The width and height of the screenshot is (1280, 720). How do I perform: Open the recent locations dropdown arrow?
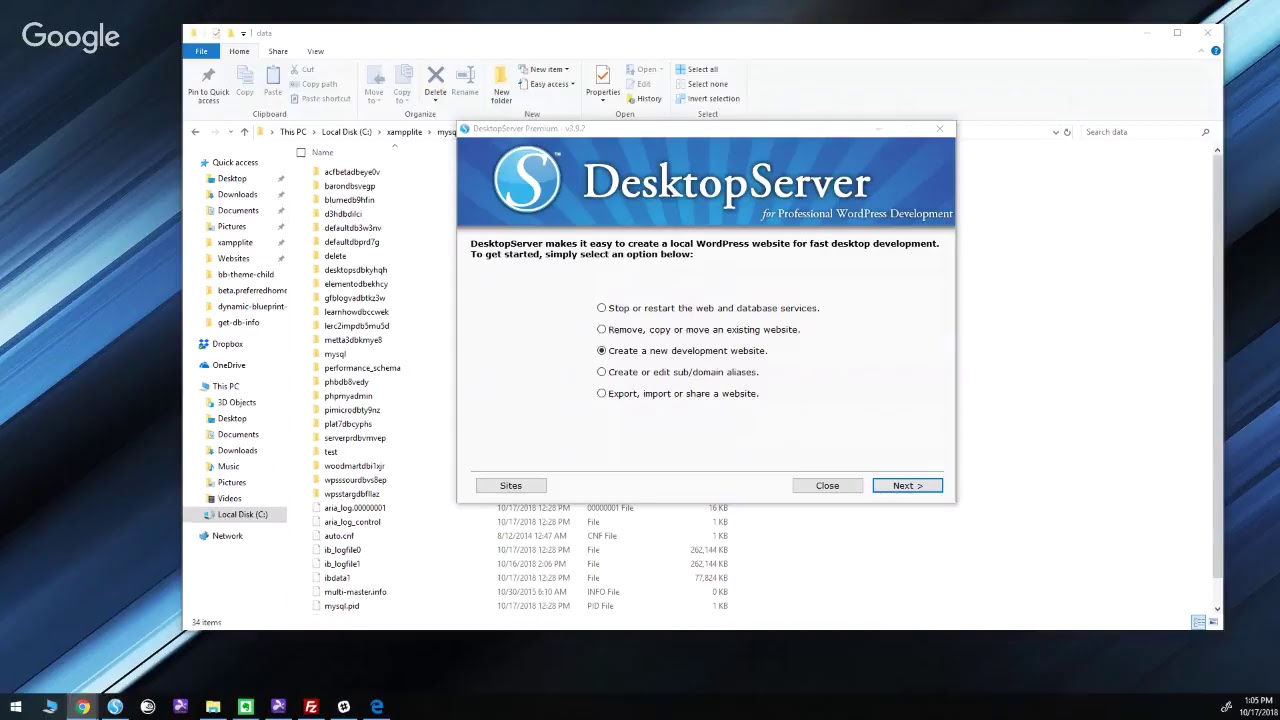230,132
